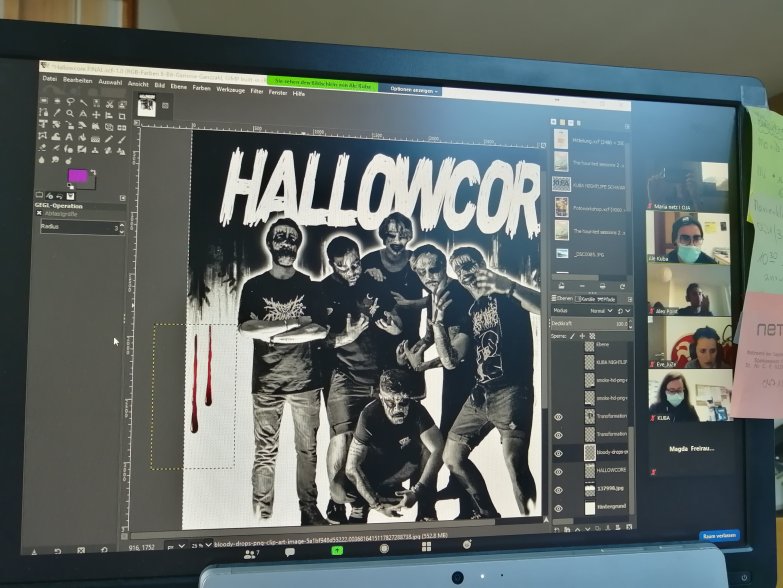Select the Eraser tool
783x588 pixels.
[43, 148]
